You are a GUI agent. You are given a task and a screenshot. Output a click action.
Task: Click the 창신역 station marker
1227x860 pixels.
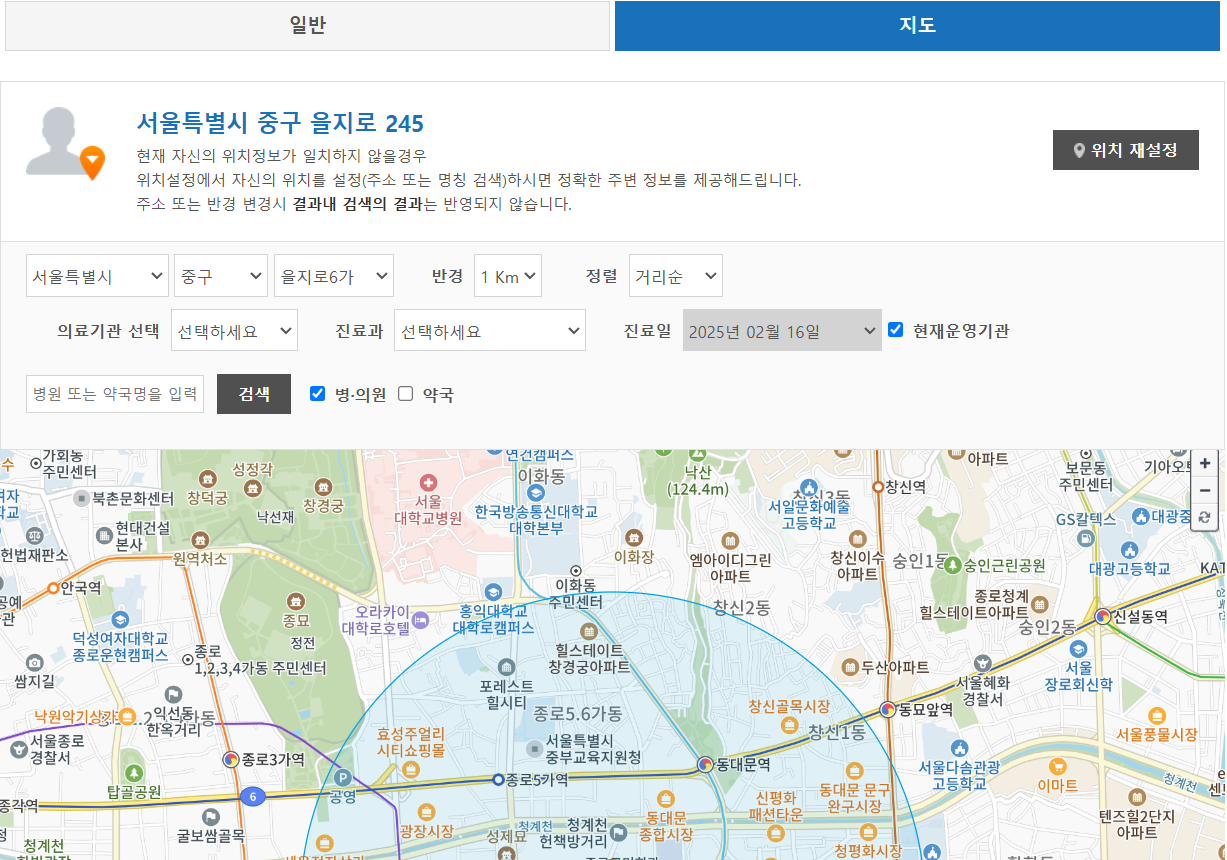click(878, 487)
